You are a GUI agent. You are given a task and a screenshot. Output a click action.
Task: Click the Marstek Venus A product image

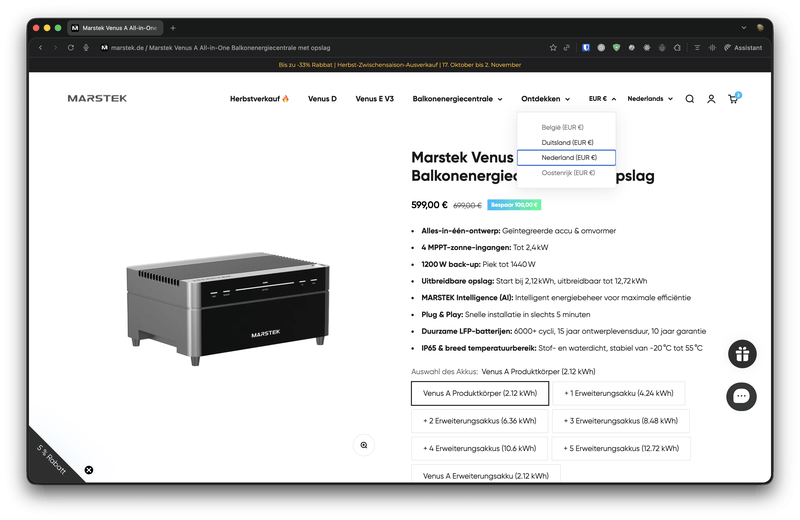click(228, 308)
